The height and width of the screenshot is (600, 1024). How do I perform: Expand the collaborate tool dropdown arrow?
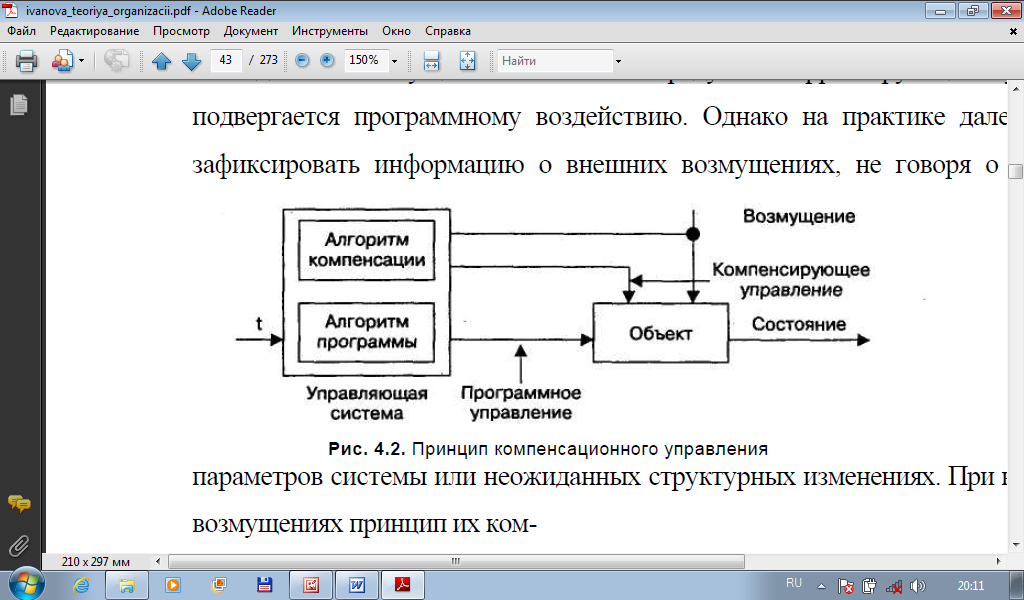point(82,61)
